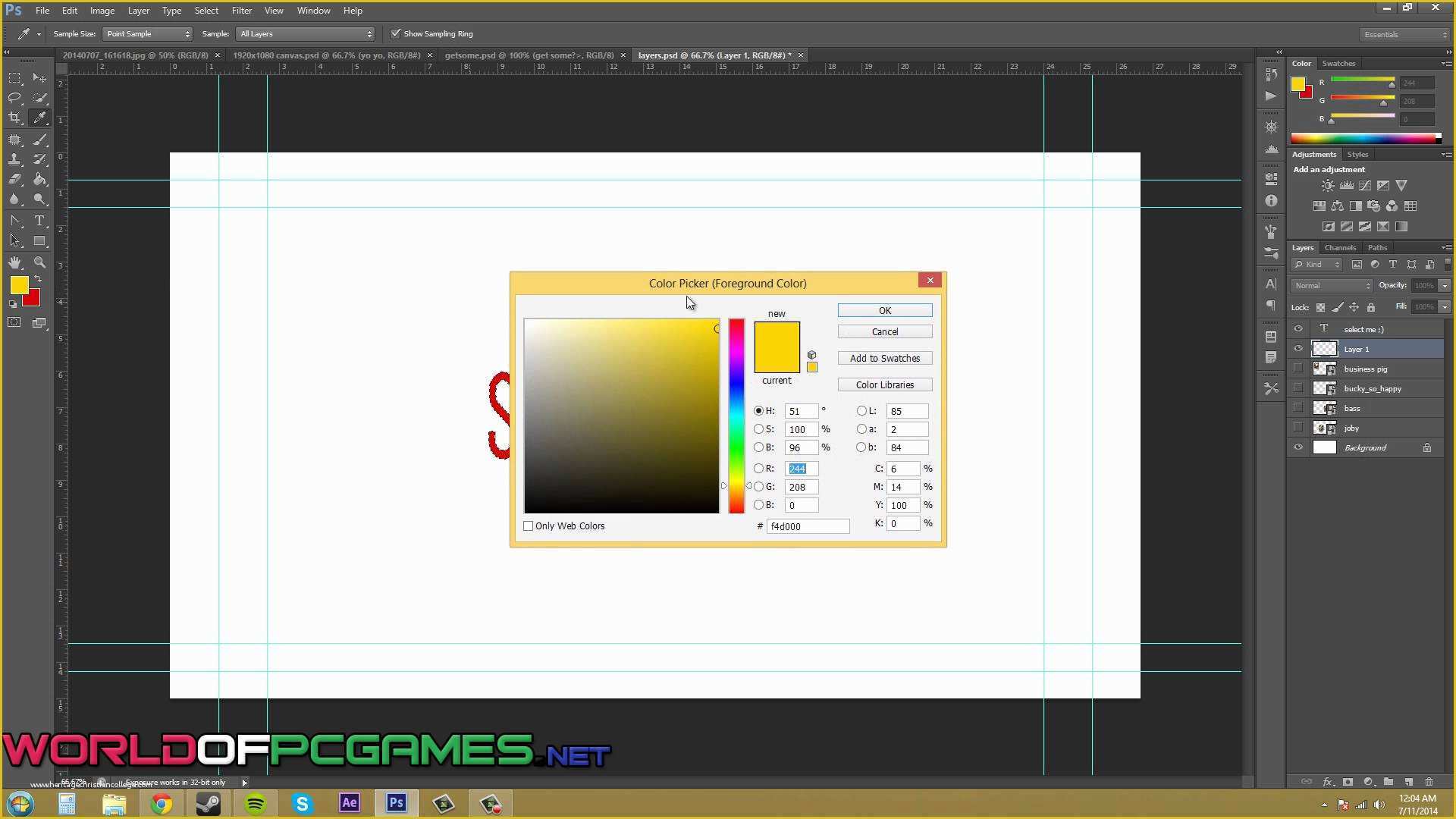Toggle Only Web Colors checkbox

pyautogui.click(x=528, y=525)
